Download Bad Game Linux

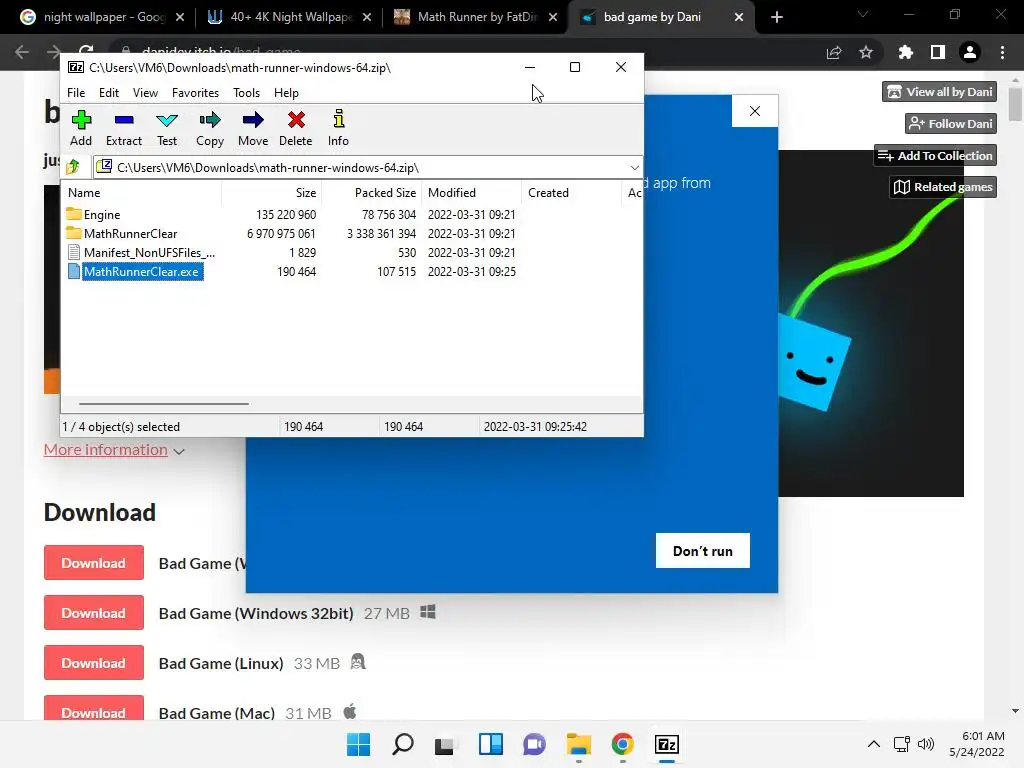(x=93, y=663)
